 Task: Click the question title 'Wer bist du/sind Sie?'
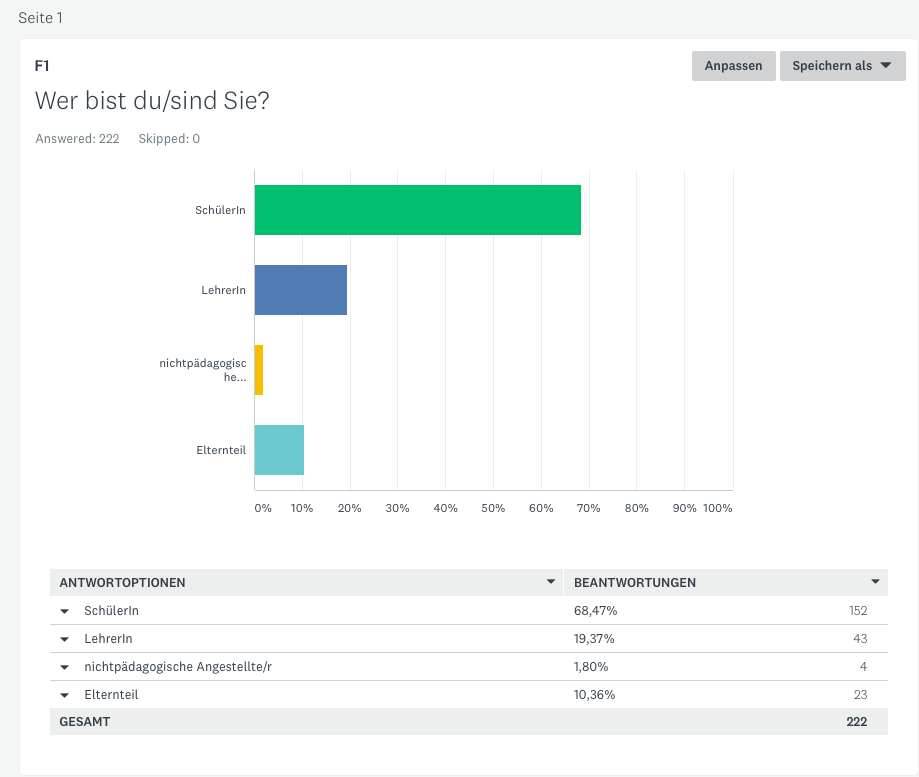(152, 101)
